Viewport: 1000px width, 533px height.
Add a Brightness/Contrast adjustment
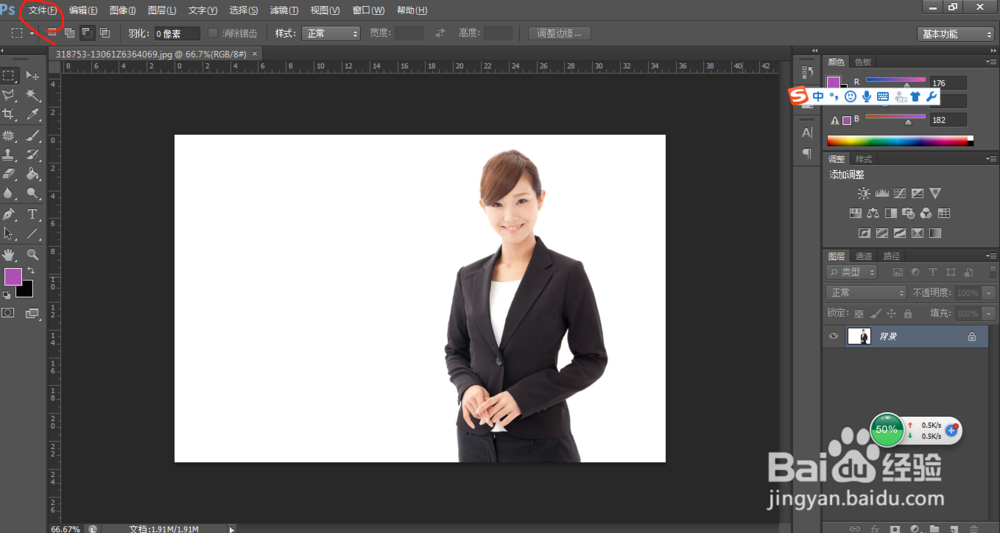coord(864,193)
